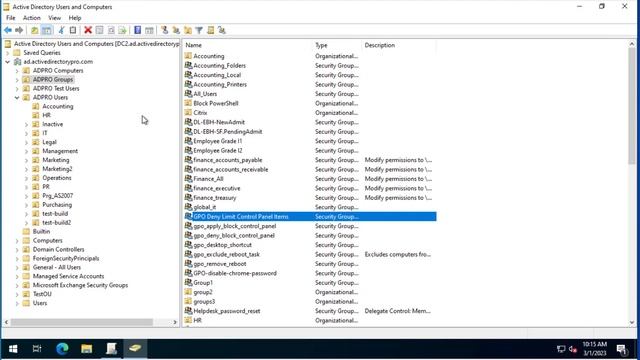Expand the Microsoft Exchange Security Groups node

pos(17,286)
